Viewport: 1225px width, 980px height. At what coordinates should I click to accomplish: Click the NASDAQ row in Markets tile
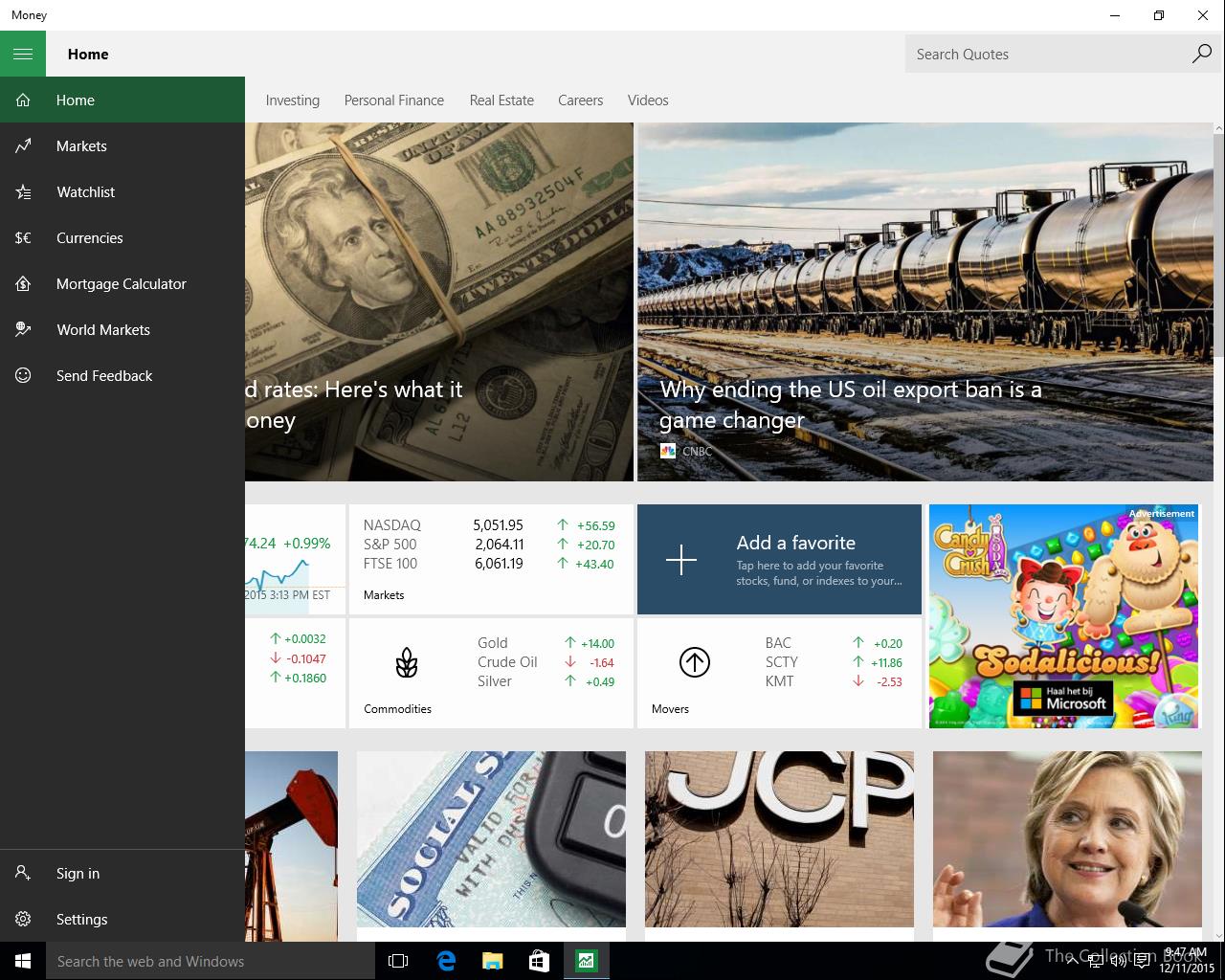tap(489, 524)
